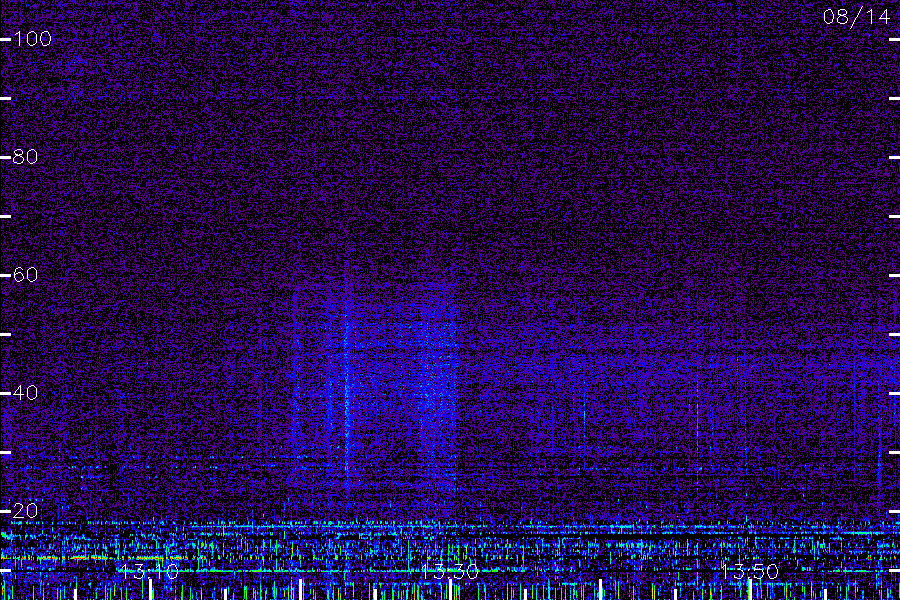Click the 13:10 time label

click(150, 572)
